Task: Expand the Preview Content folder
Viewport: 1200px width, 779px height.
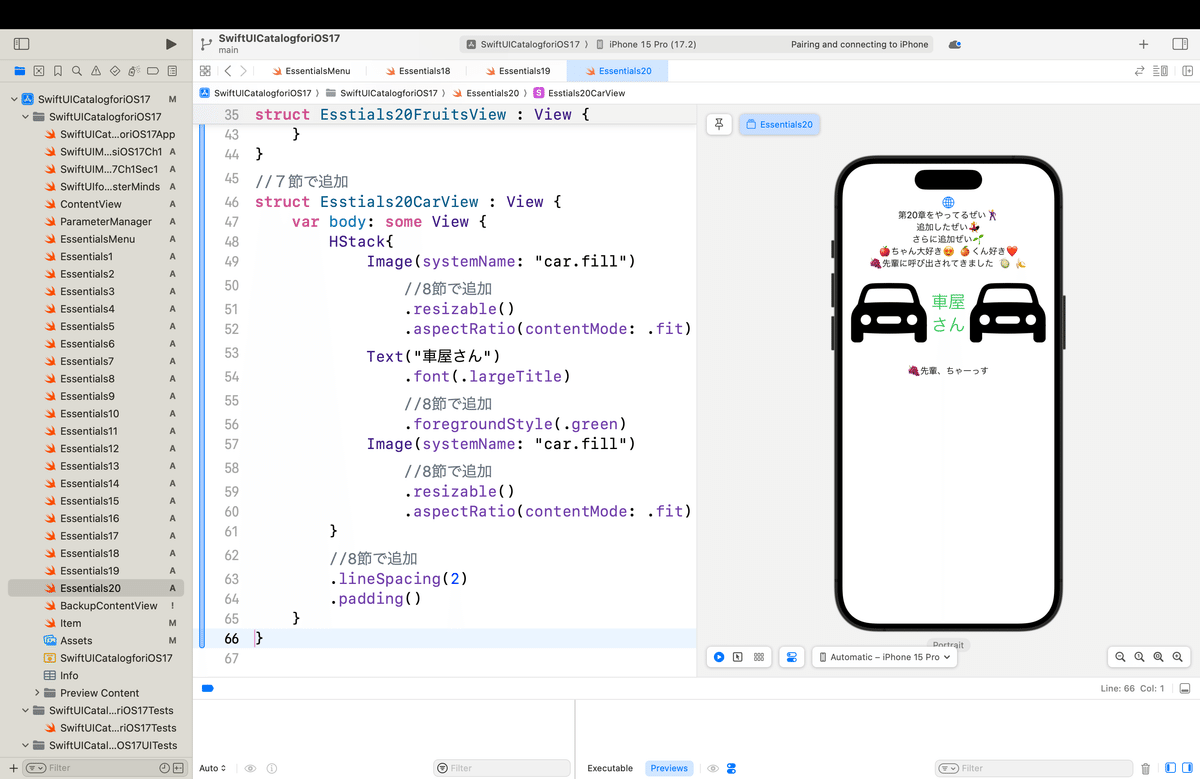Action: pos(37,693)
